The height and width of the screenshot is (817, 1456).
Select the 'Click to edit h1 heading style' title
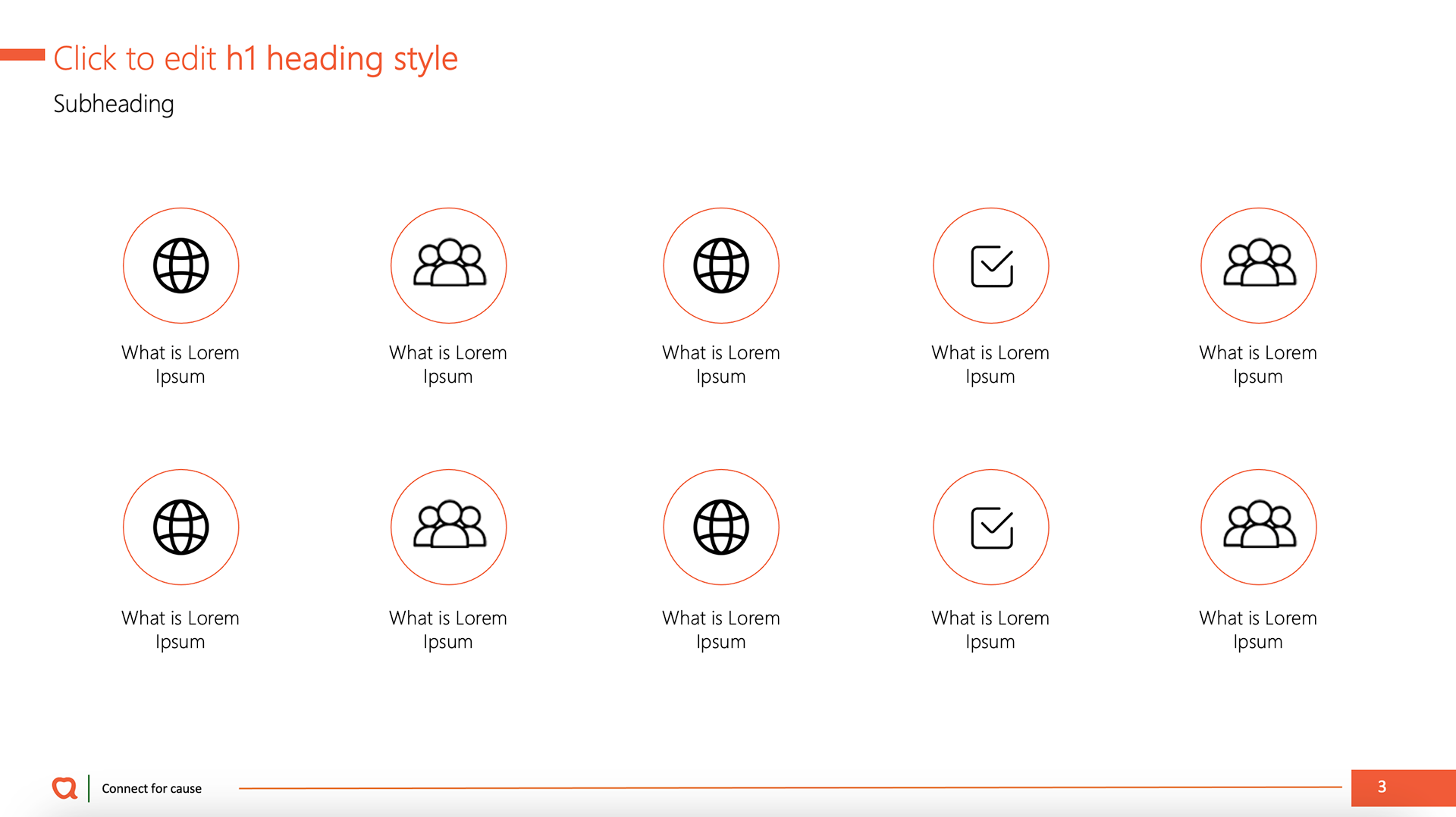click(256, 59)
